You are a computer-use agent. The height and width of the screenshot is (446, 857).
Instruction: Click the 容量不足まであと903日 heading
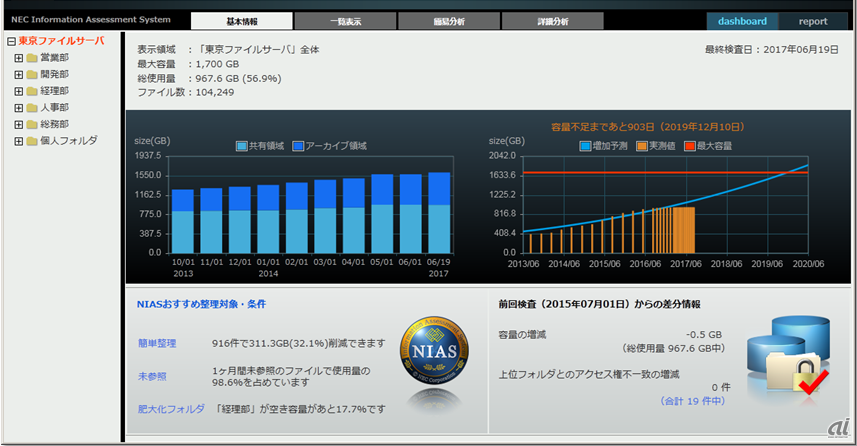click(648, 127)
